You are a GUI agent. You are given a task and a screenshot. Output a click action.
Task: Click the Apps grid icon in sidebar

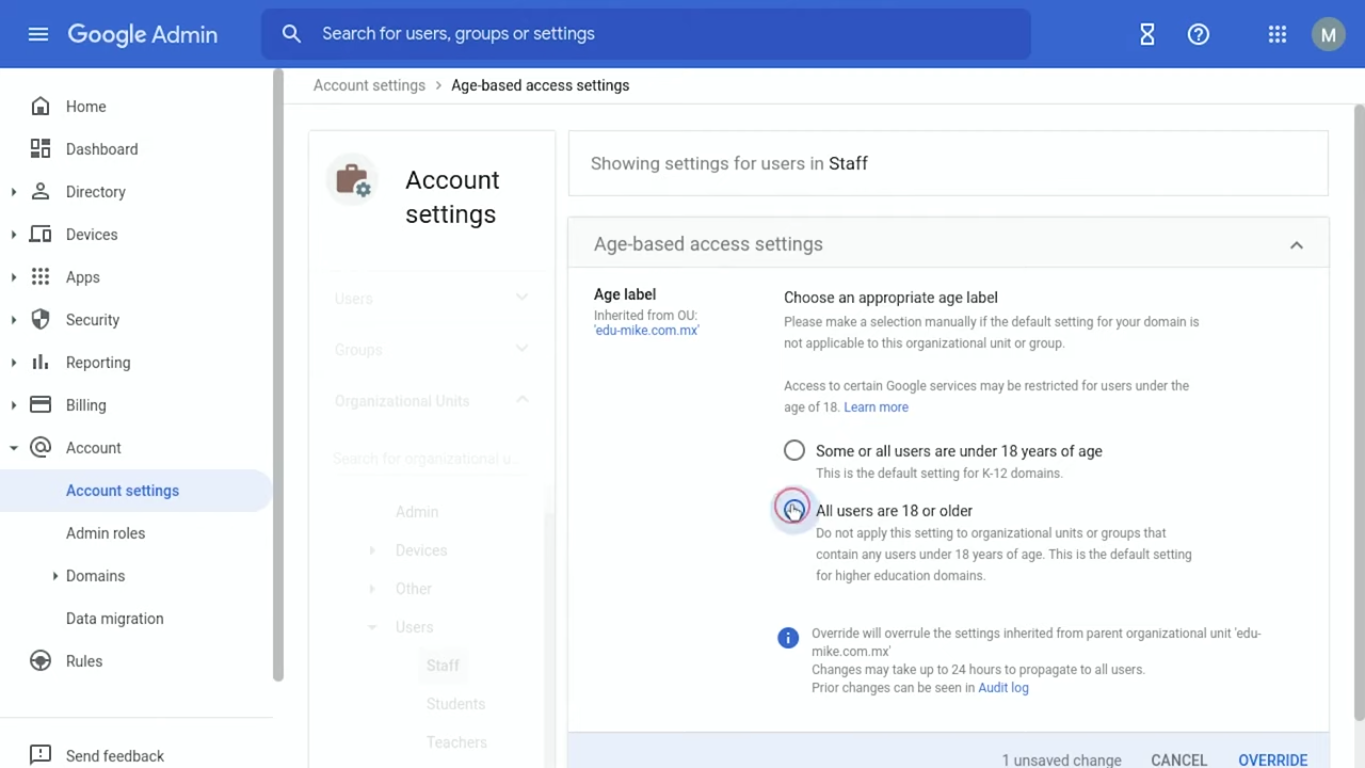coord(40,277)
